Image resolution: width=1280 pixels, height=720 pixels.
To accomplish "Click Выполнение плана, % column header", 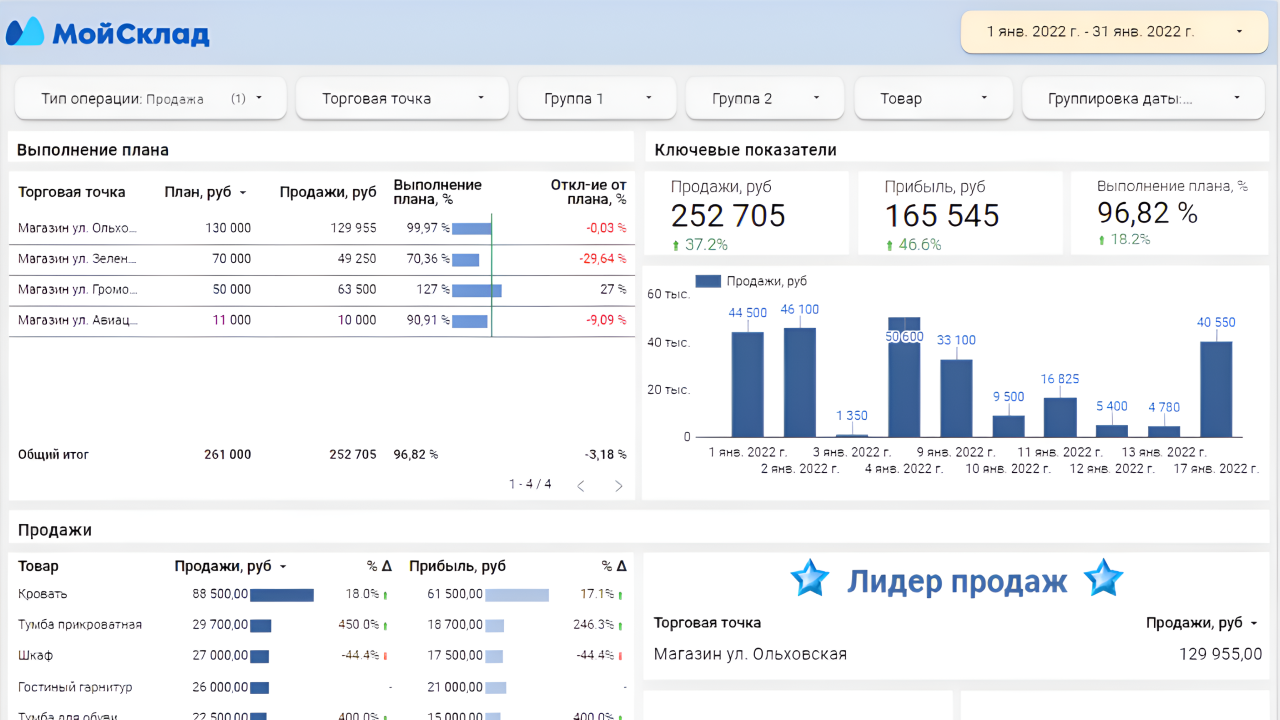I will [x=438, y=192].
